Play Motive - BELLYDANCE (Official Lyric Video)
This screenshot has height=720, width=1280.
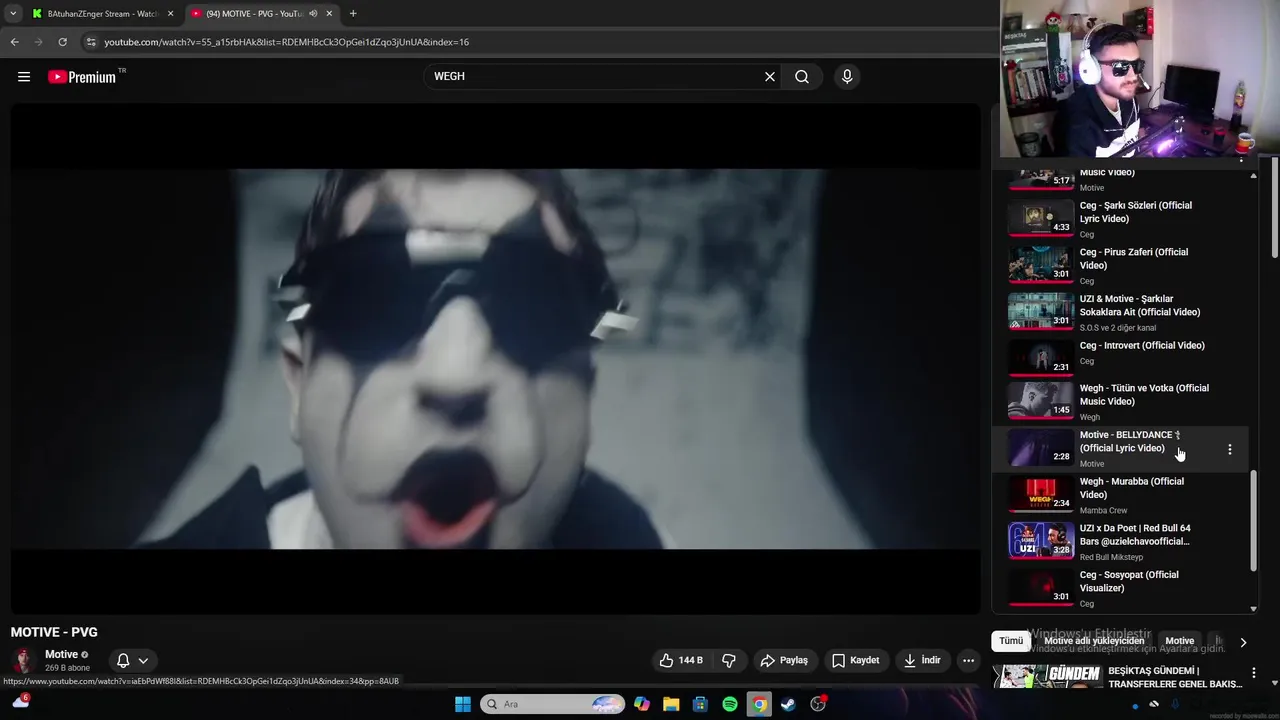1130,441
